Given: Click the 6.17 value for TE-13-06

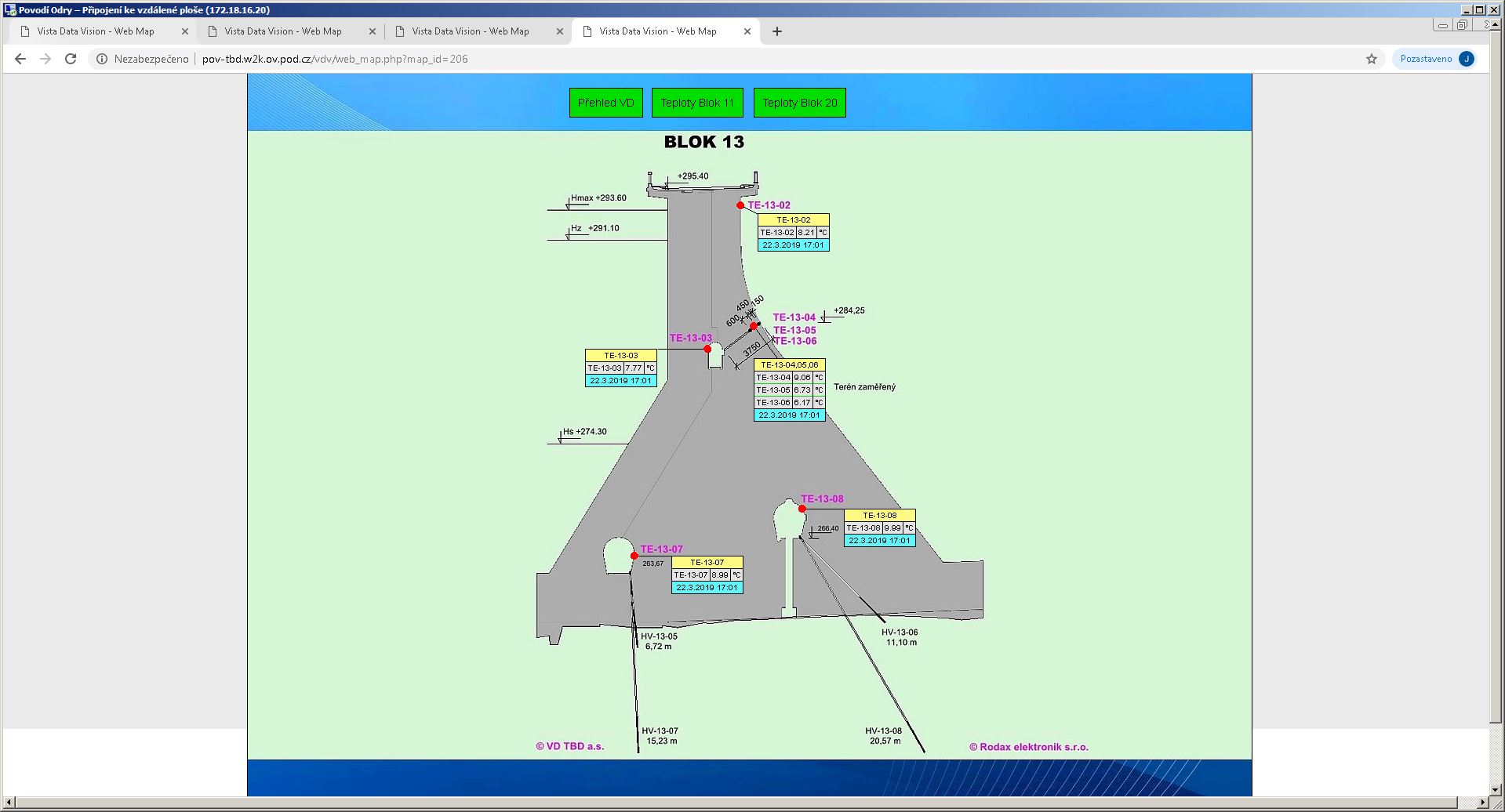Looking at the screenshot, I should point(802,403).
